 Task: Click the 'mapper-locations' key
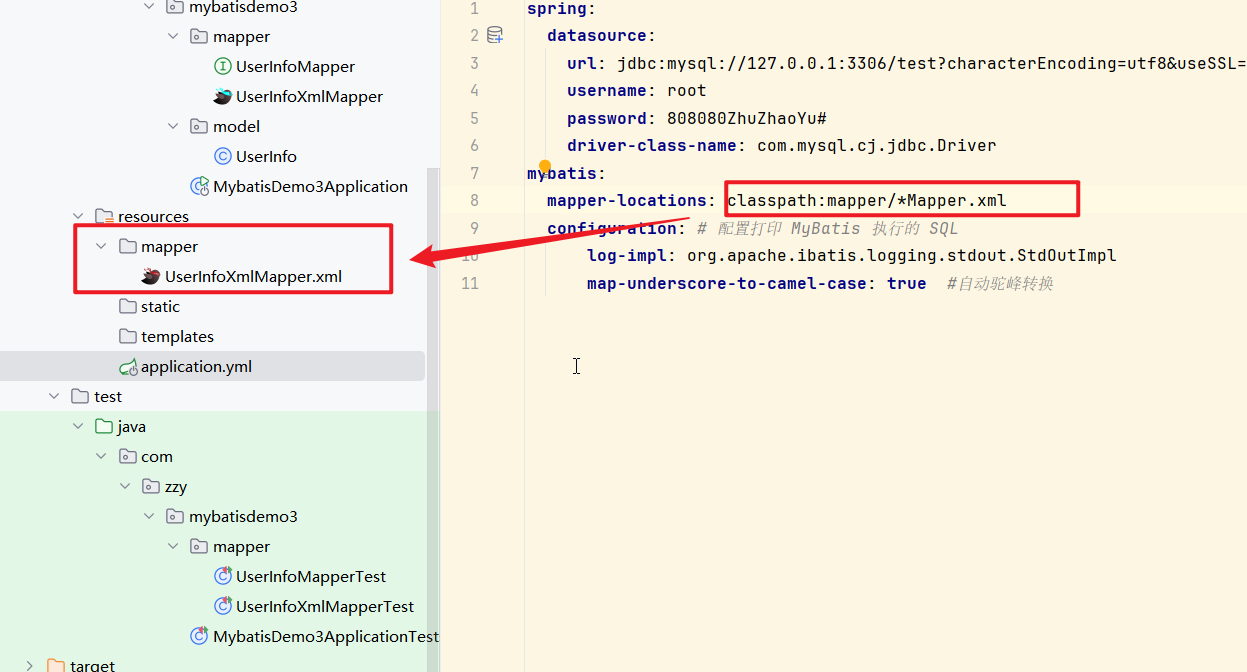pyautogui.click(x=626, y=201)
